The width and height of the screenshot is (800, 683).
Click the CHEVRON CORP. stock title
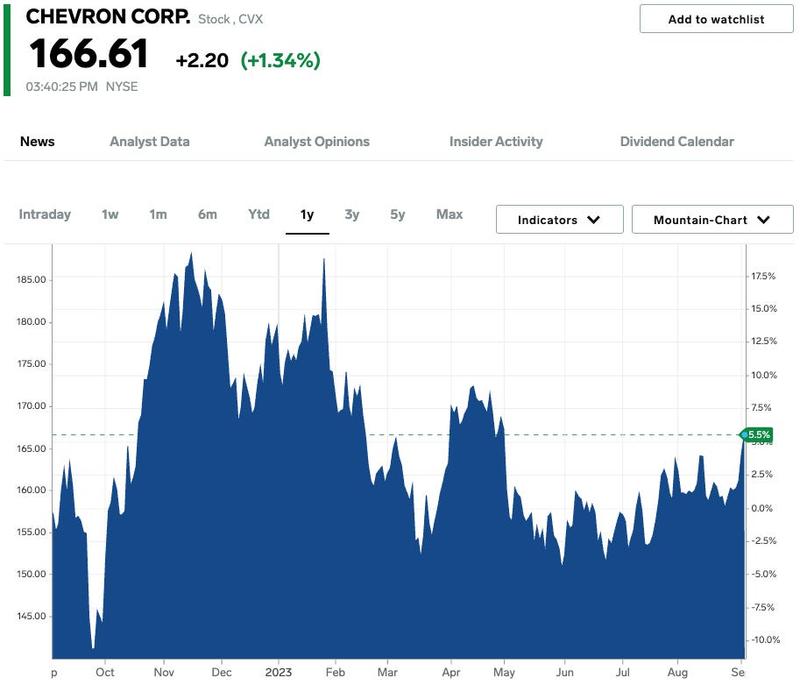tap(108, 17)
